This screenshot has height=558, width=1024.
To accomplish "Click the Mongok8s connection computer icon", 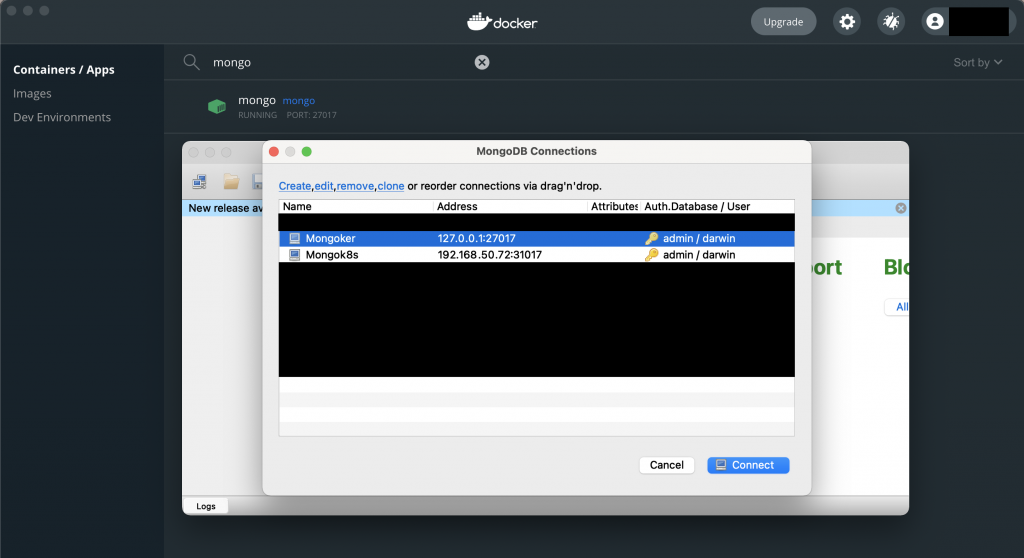I will point(295,255).
